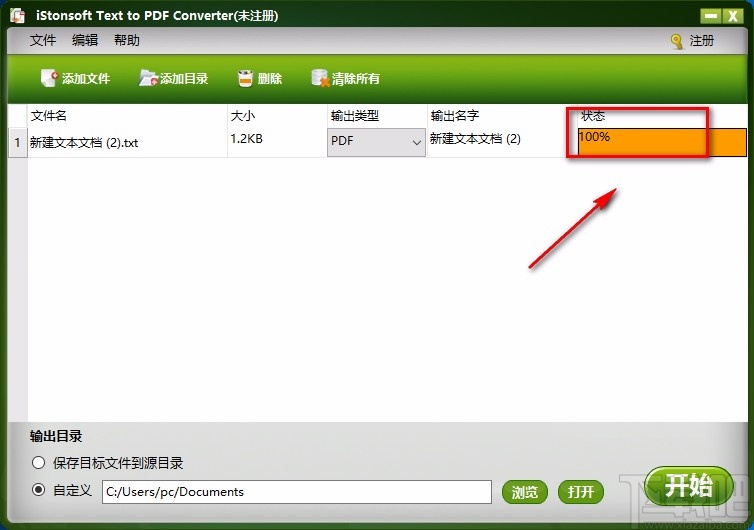Click the 注册 register link
This screenshot has width=754, height=530.
pos(702,41)
